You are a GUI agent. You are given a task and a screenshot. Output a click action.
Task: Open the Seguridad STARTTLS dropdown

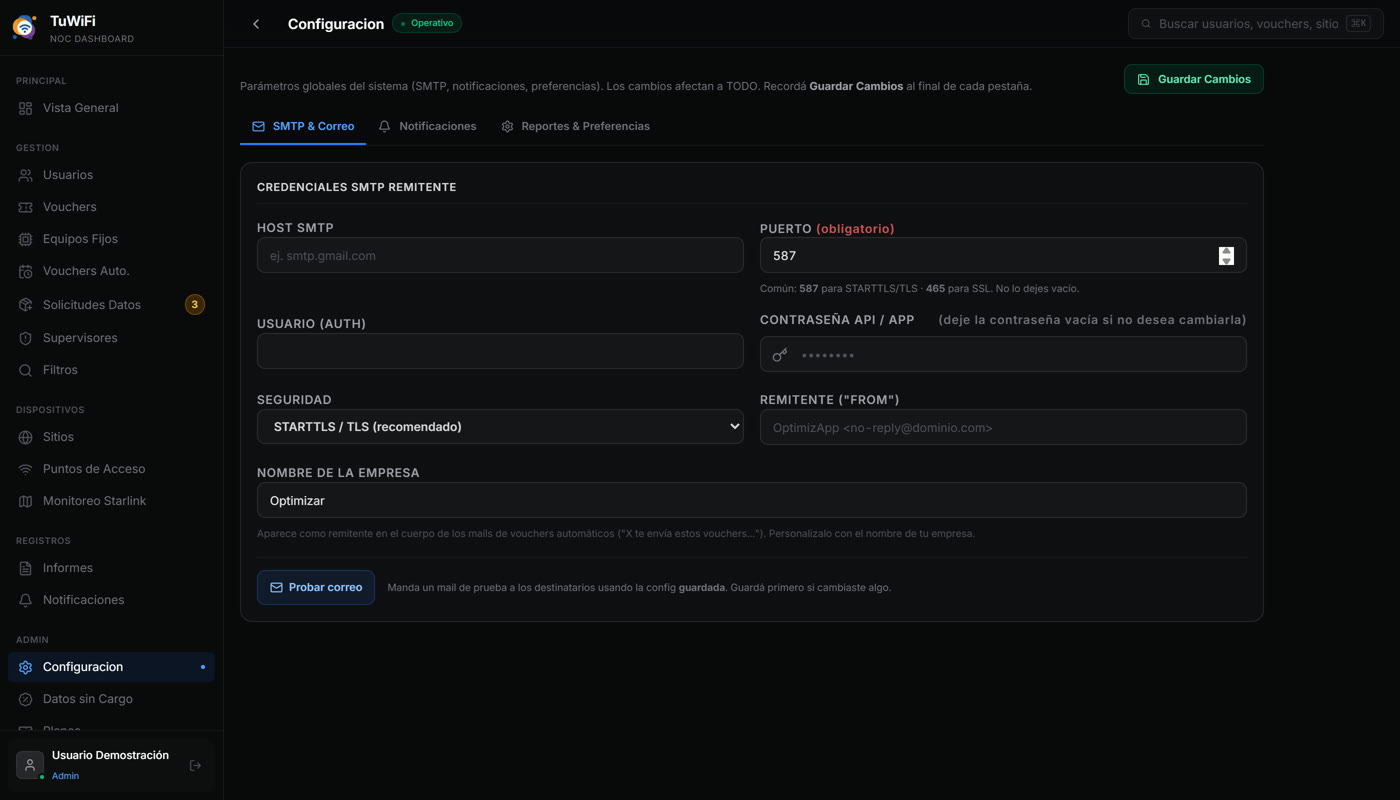pyautogui.click(x=500, y=427)
